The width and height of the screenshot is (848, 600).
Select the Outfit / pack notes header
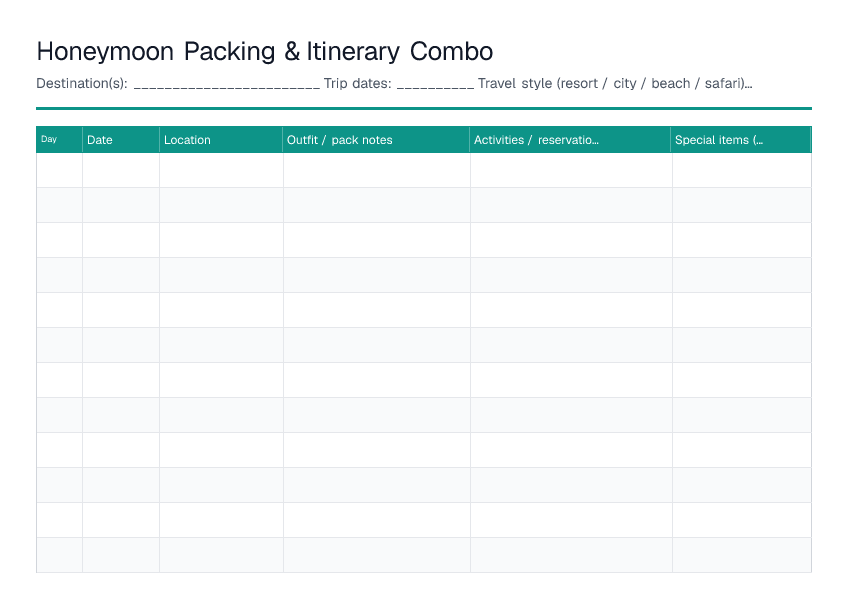pos(376,140)
